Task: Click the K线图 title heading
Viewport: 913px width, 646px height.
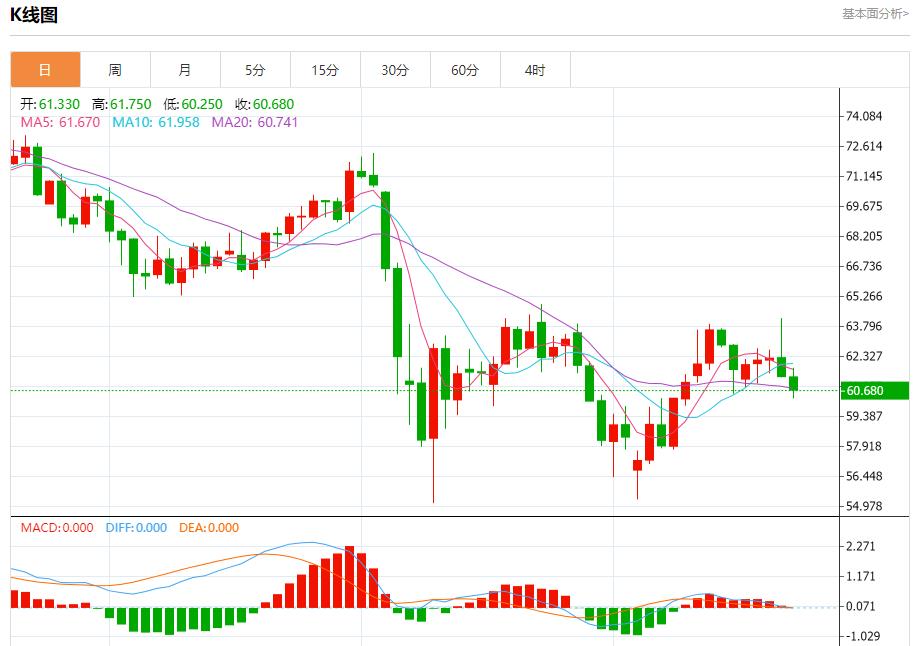Action: click(x=34, y=15)
